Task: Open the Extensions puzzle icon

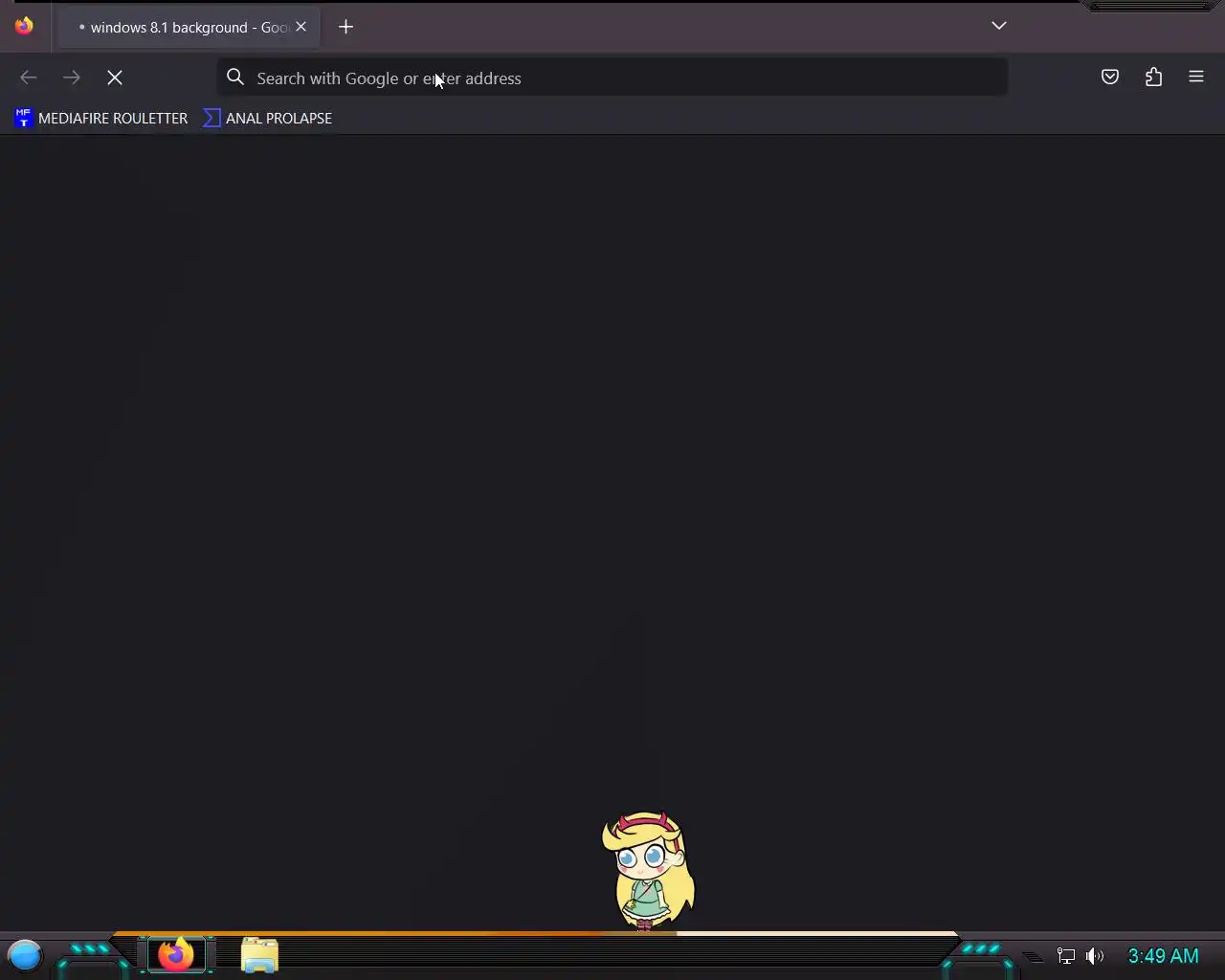Action: (1154, 78)
